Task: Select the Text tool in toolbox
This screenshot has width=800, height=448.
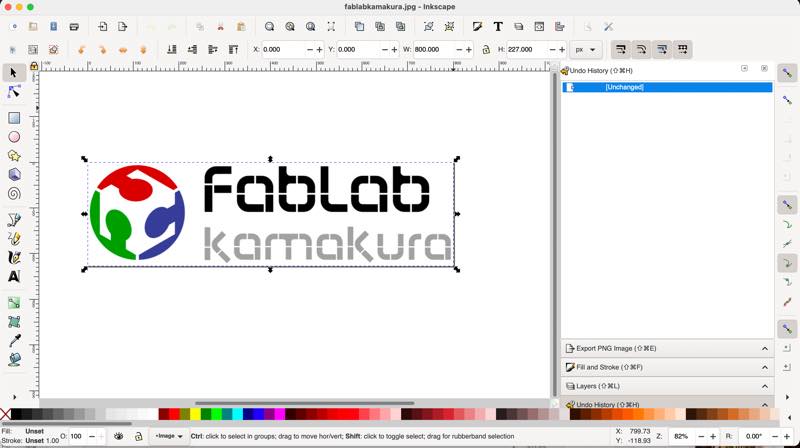Action: click(x=14, y=276)
